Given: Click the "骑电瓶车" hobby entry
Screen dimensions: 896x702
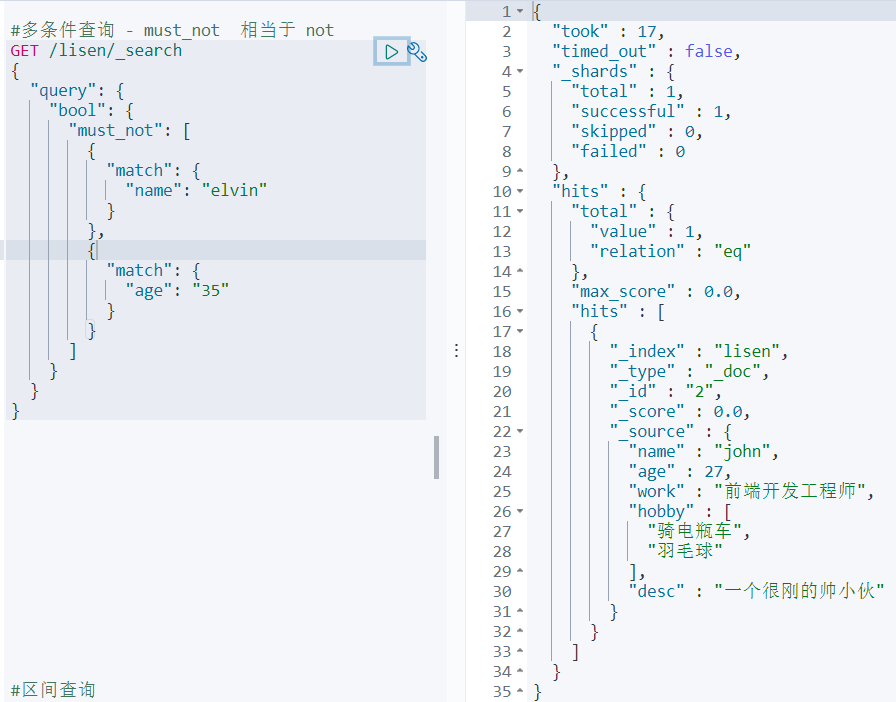Looking at the screenshot, I should (x=698, y=532).
